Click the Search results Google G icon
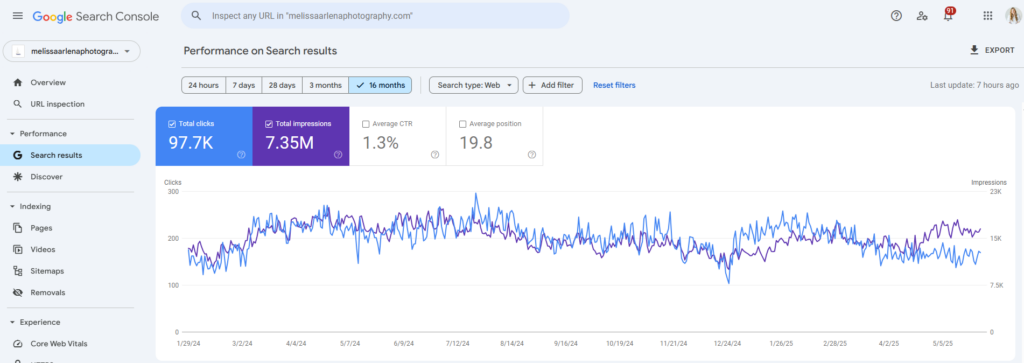1024x363 pixels. point(18,155)
